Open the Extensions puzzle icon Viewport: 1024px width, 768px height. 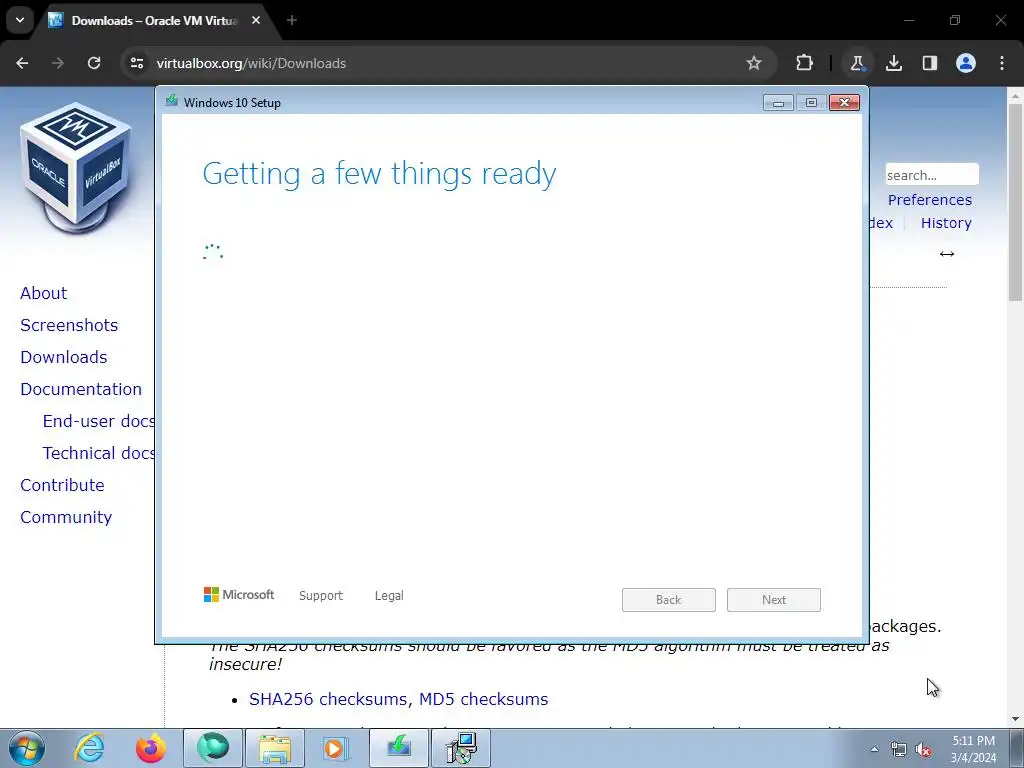(805, 63)
